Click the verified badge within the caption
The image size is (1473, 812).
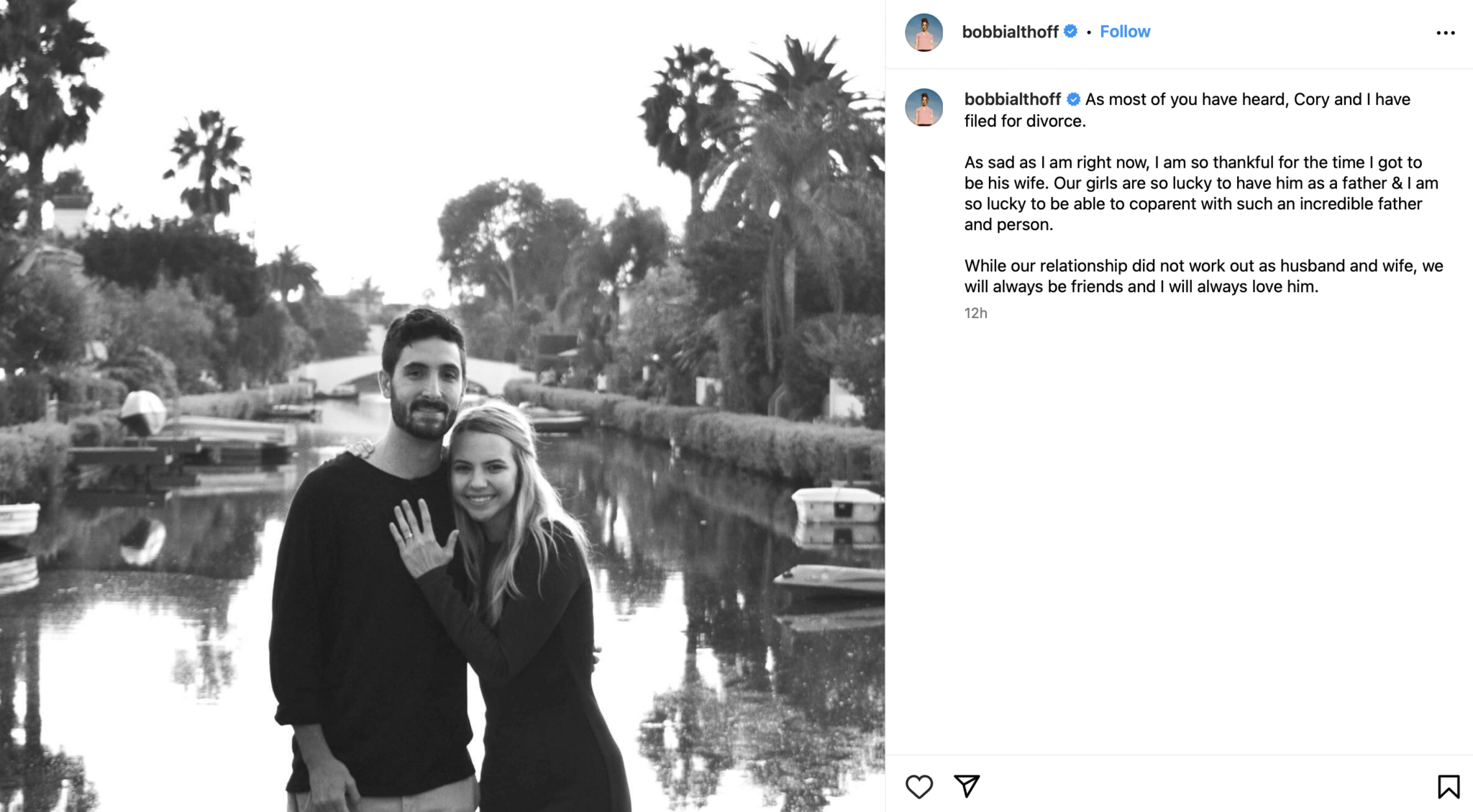(1073, 99)
